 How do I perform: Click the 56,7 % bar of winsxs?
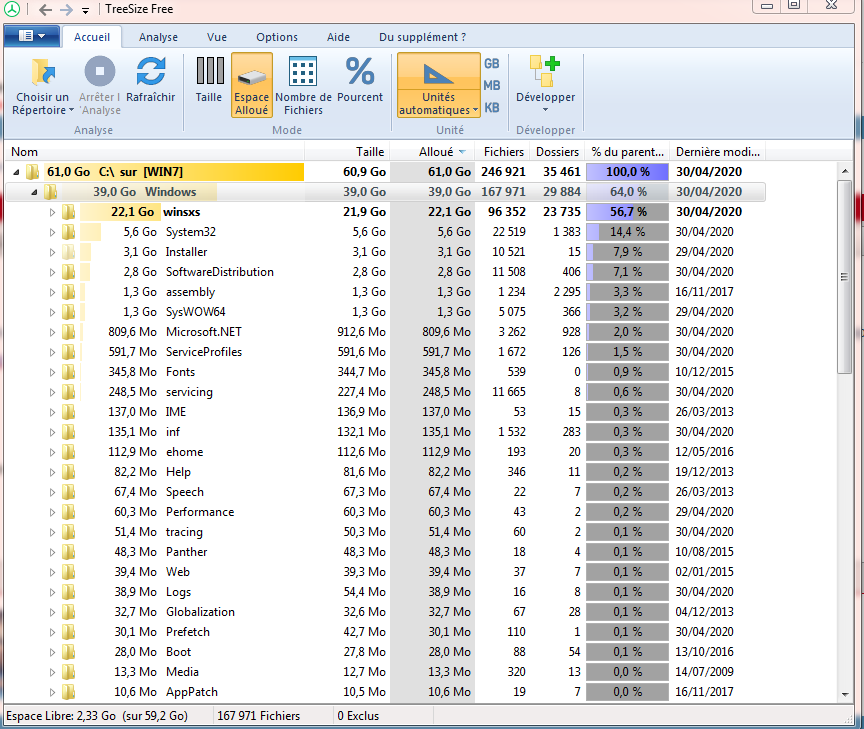(627, 212)
